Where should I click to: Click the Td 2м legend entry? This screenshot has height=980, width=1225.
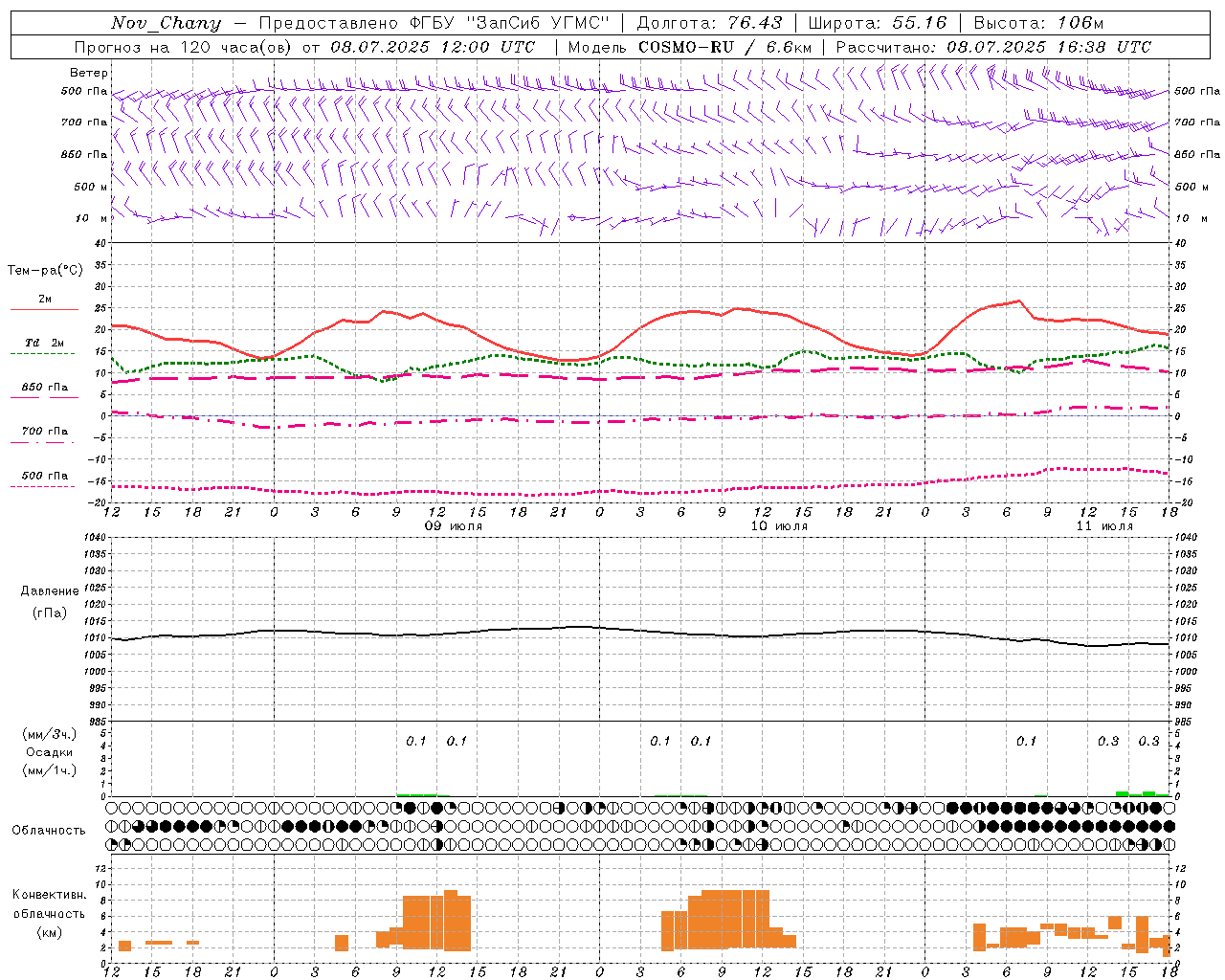click(45, 343)
